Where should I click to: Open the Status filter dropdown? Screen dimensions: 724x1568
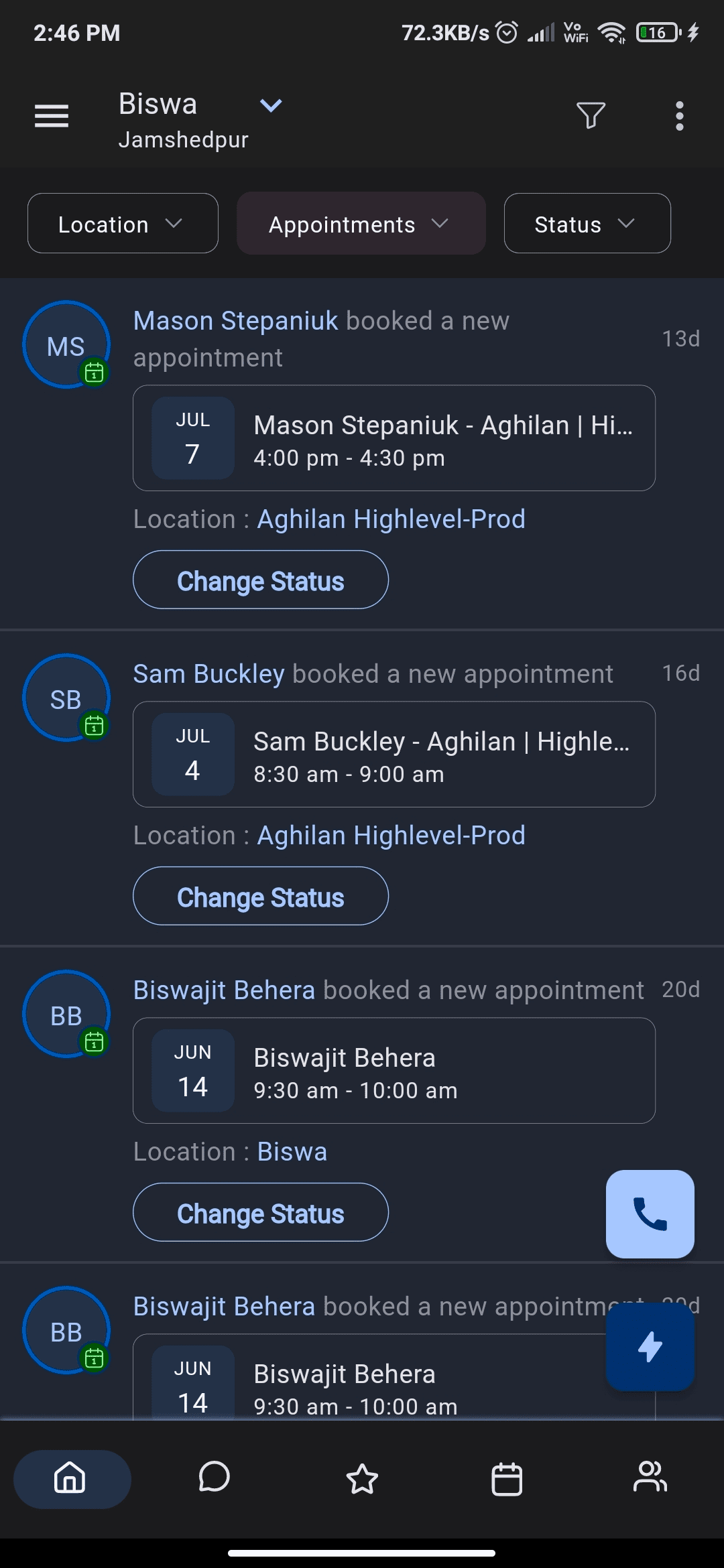pos(587,223)
